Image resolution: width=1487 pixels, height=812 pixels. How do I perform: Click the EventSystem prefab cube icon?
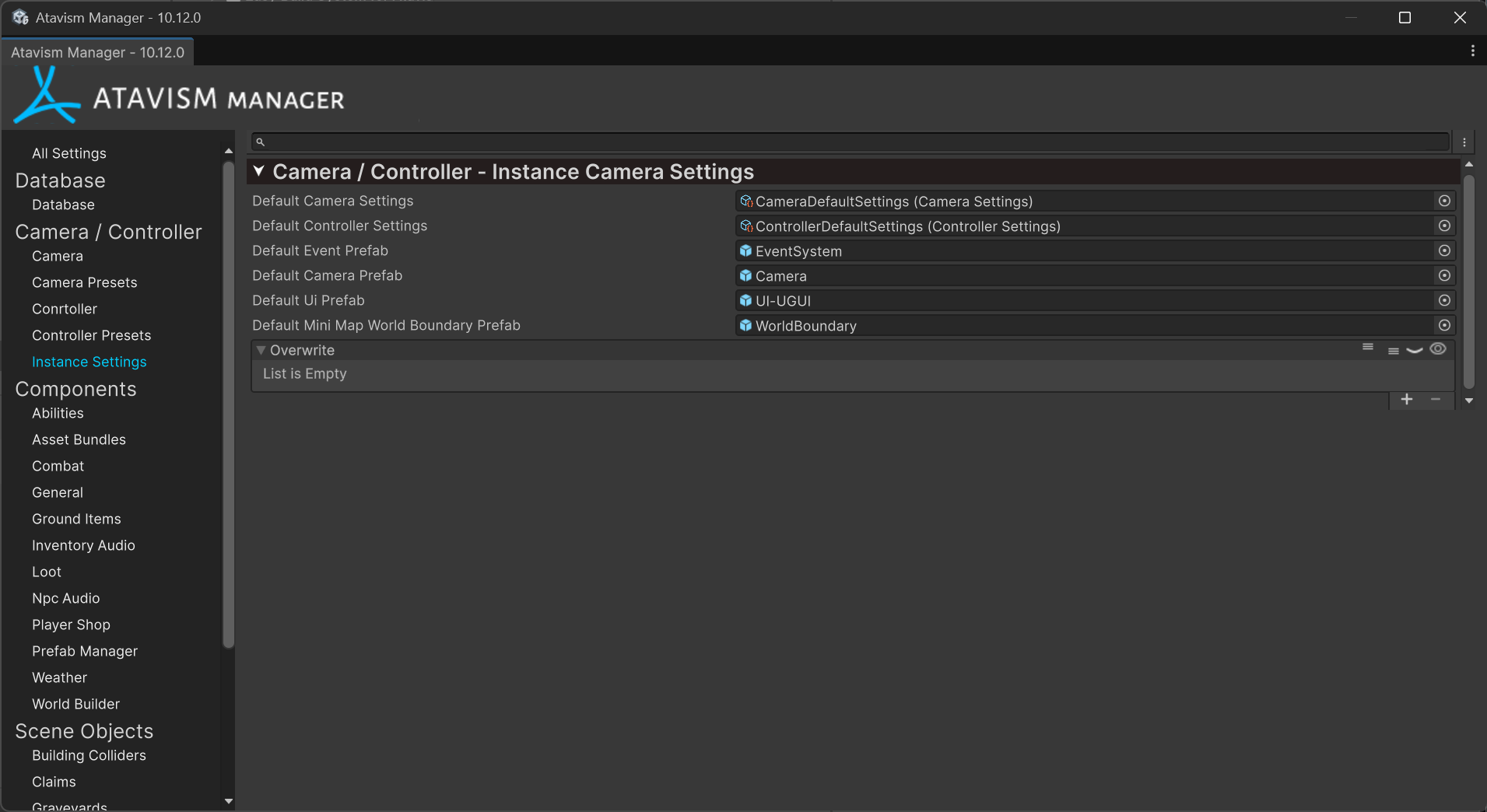[x=746, y=251]
